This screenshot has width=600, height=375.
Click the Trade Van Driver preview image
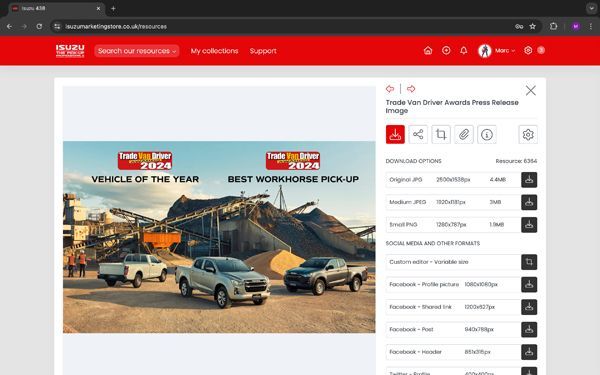(219, 237)
